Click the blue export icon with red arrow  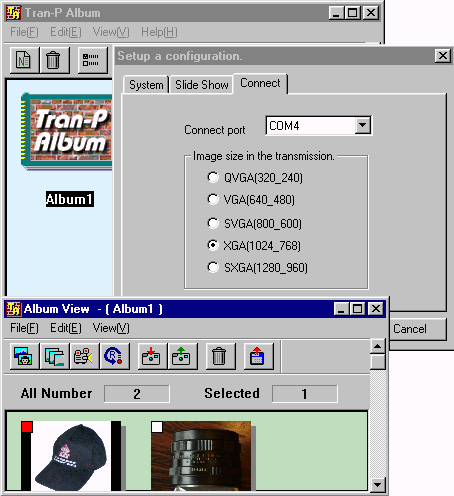(x=258, y=356)
